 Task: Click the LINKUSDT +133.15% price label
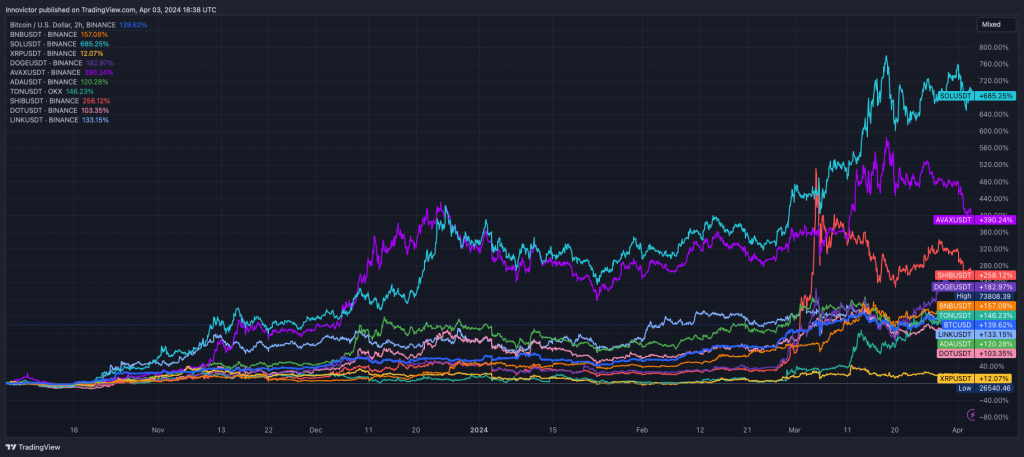(976, 334)
